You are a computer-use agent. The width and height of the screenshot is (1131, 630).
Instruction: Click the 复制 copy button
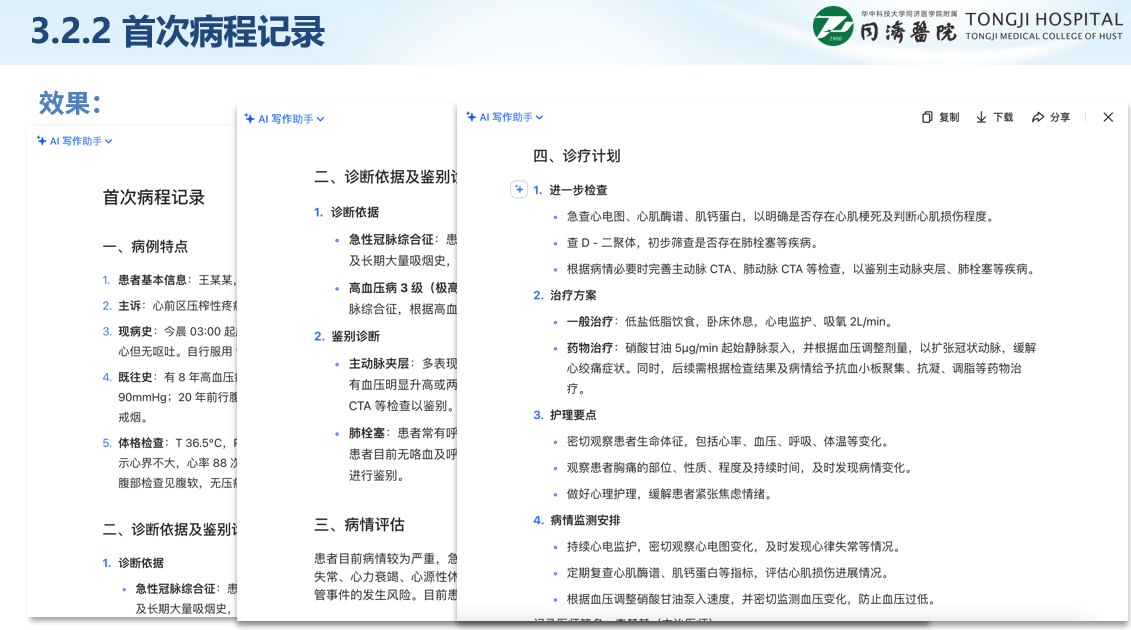(x=941, y=117)
